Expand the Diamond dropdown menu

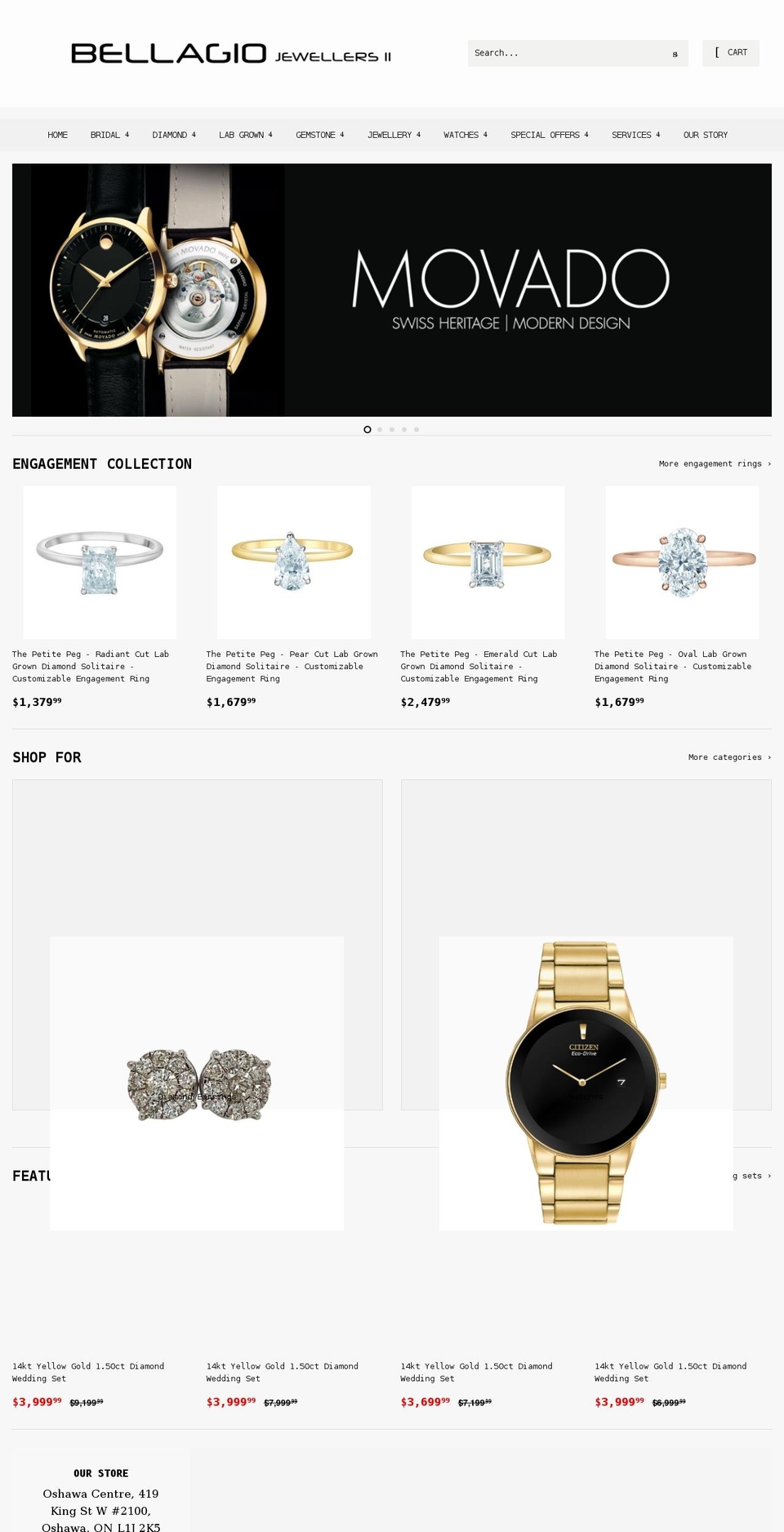[x=174, y=136]
